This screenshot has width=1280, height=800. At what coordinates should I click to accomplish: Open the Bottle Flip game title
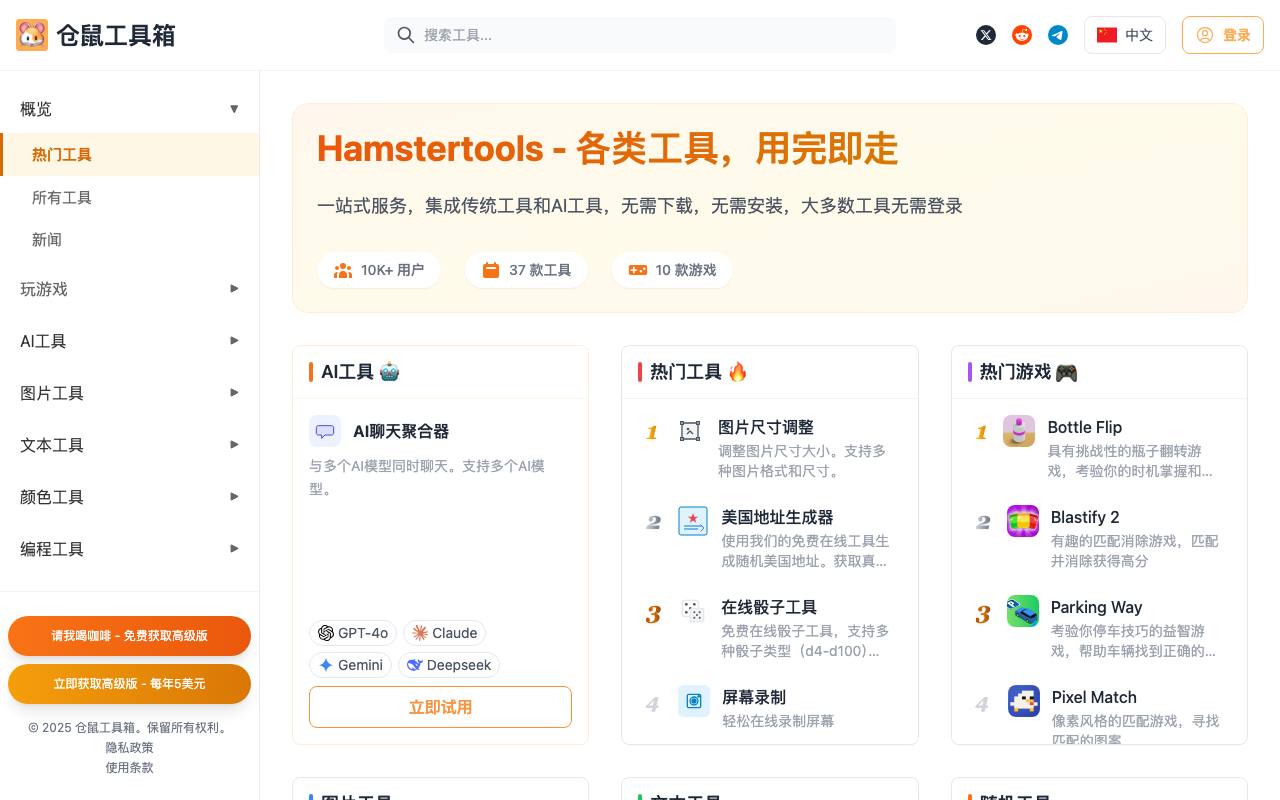pos(1085,427)
